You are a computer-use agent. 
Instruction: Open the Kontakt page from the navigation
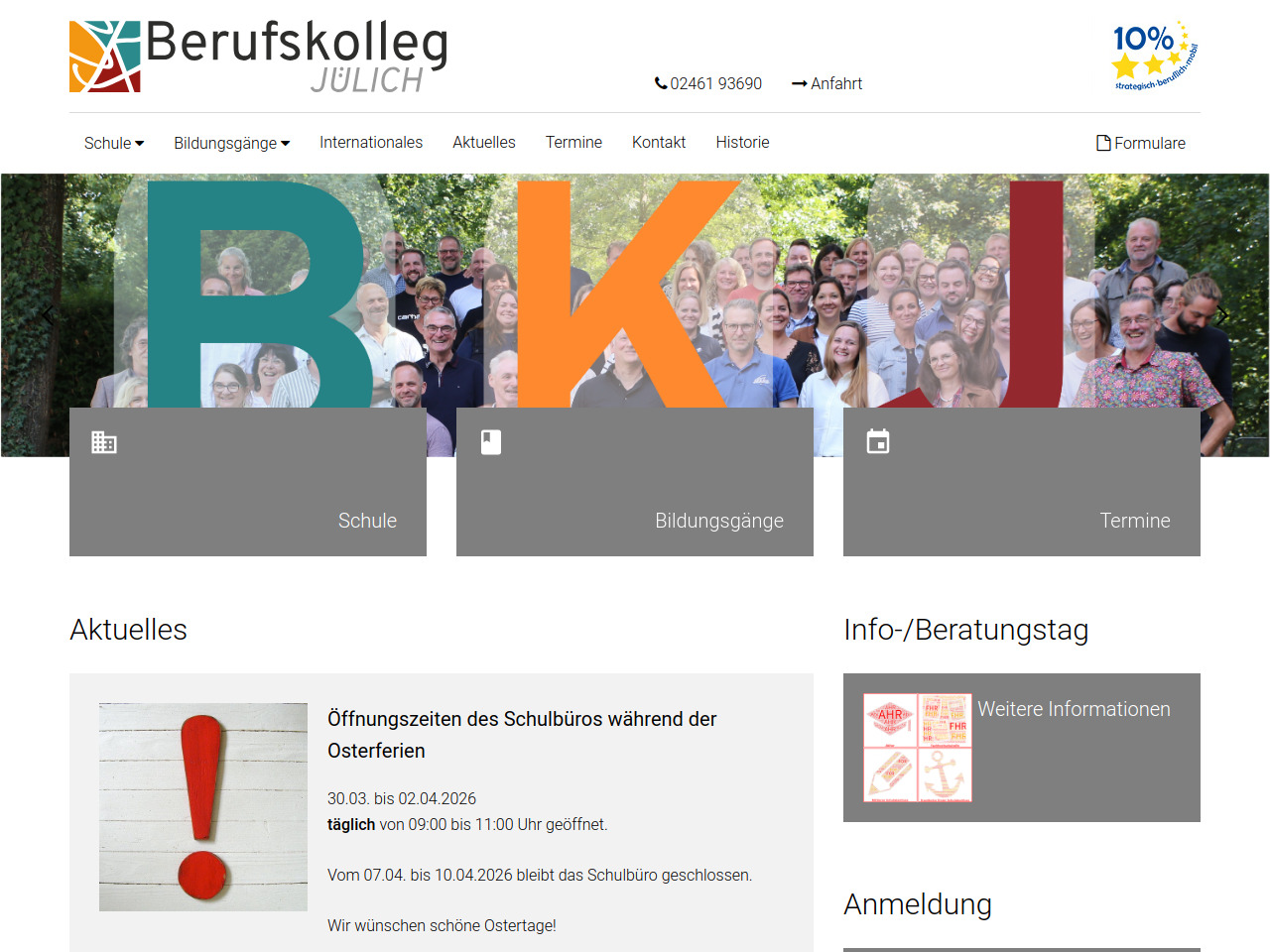659,142
